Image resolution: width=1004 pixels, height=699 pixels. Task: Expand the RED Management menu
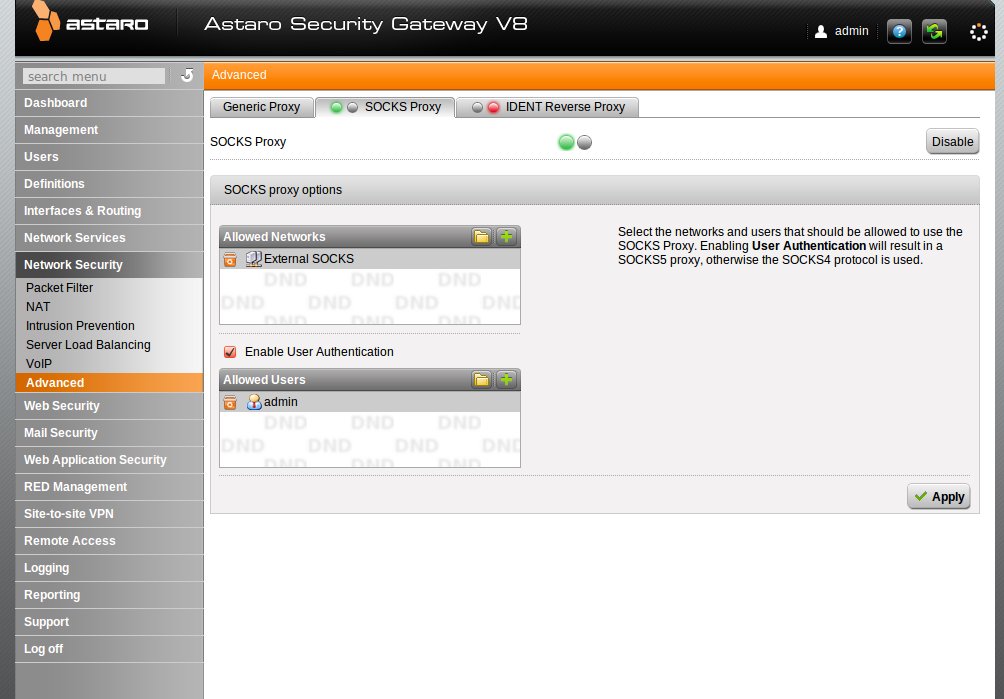(x=109, y=486)
